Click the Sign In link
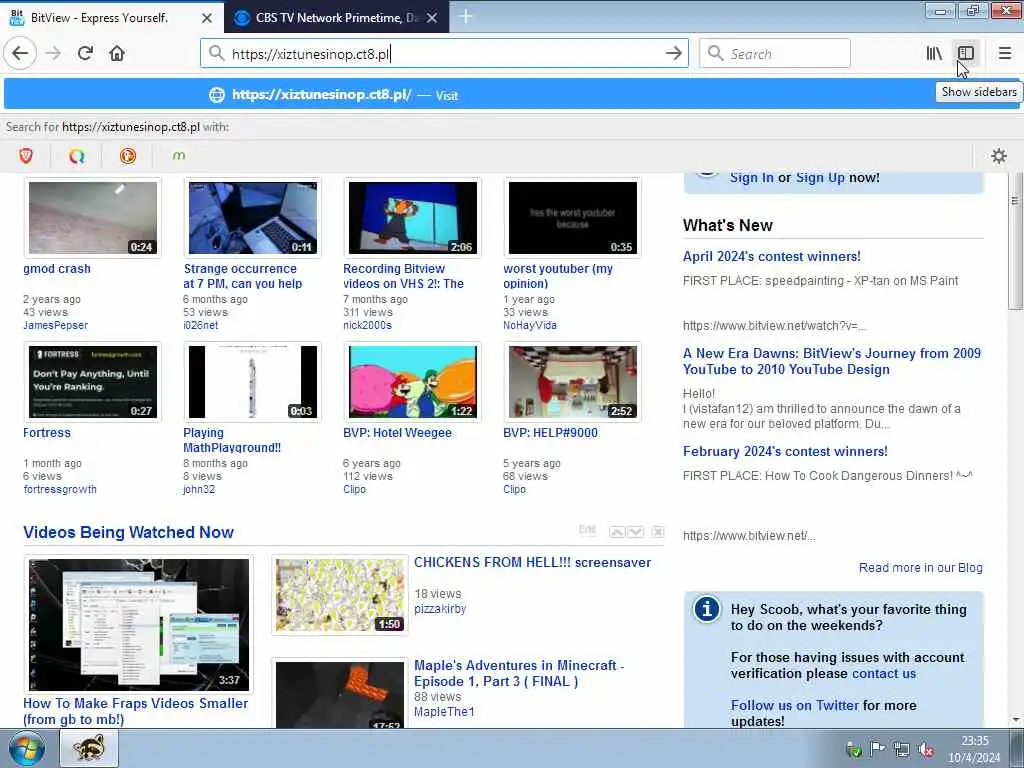 click(x=752, y=178)
